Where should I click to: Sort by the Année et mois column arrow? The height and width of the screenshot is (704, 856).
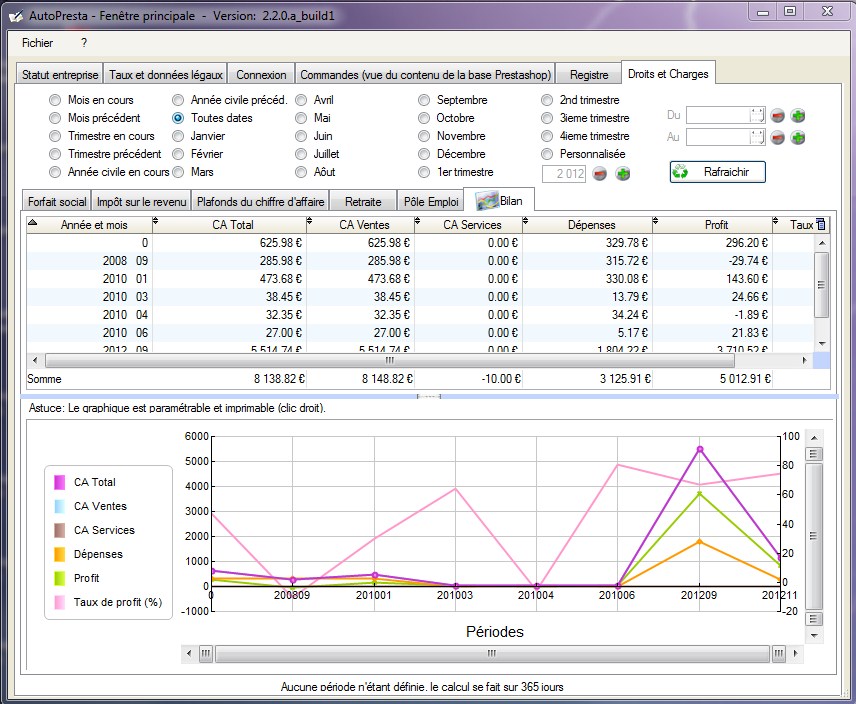coord(32,224)
